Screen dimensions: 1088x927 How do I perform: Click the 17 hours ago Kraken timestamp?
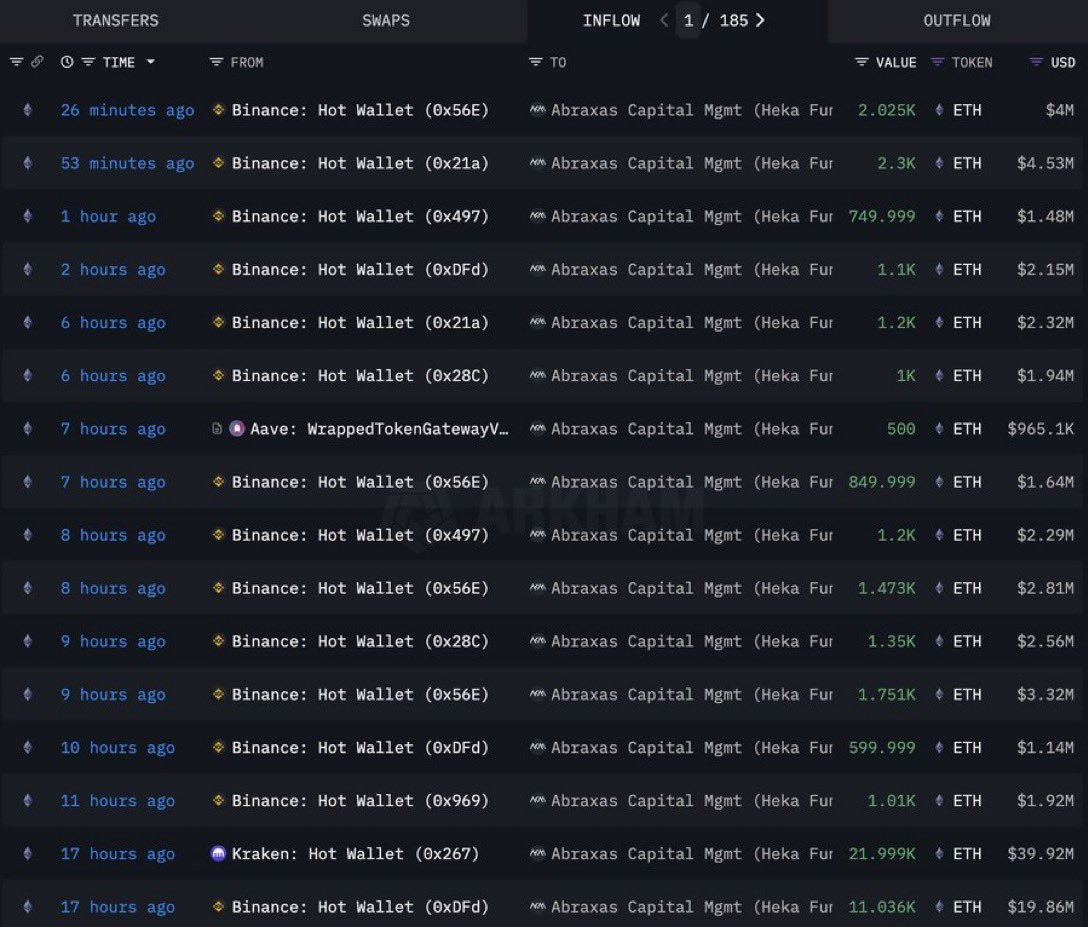[117, 853]
